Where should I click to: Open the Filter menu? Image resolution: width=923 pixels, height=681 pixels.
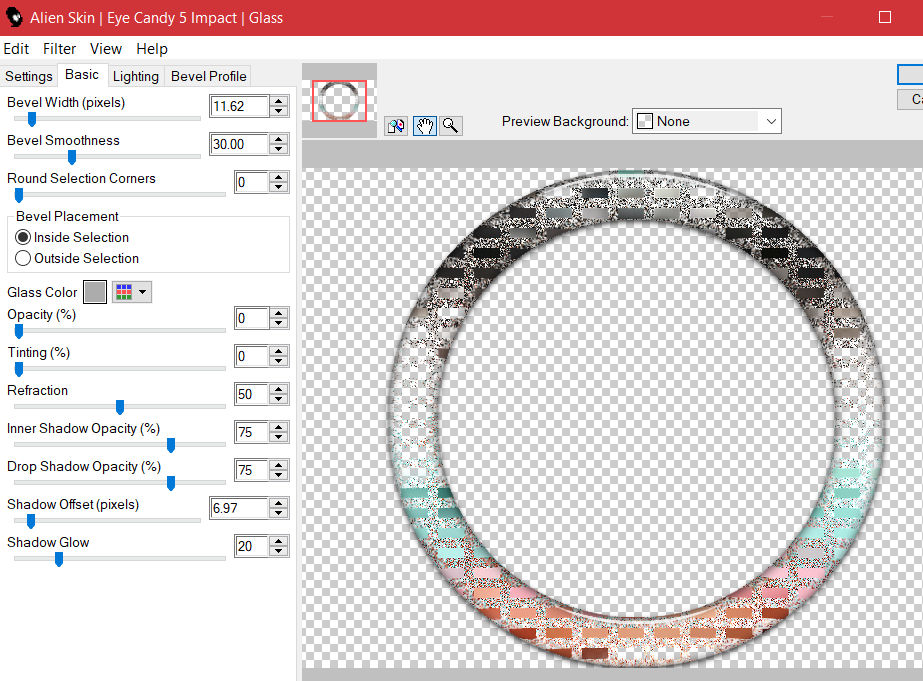[x=59, y=49]
